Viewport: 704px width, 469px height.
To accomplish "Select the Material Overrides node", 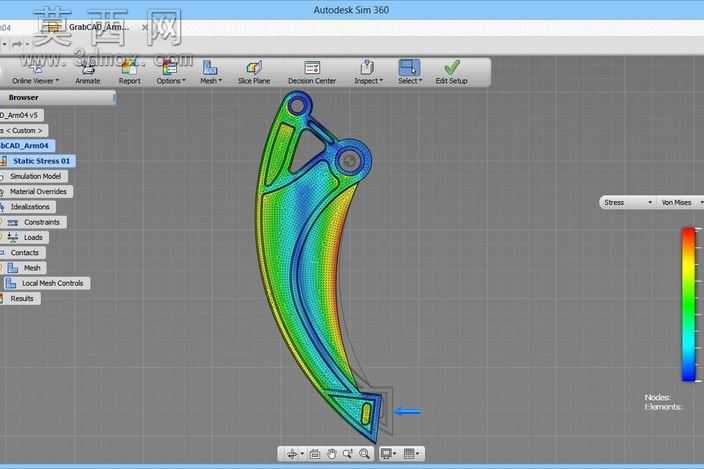I will (x=37, y=192).
